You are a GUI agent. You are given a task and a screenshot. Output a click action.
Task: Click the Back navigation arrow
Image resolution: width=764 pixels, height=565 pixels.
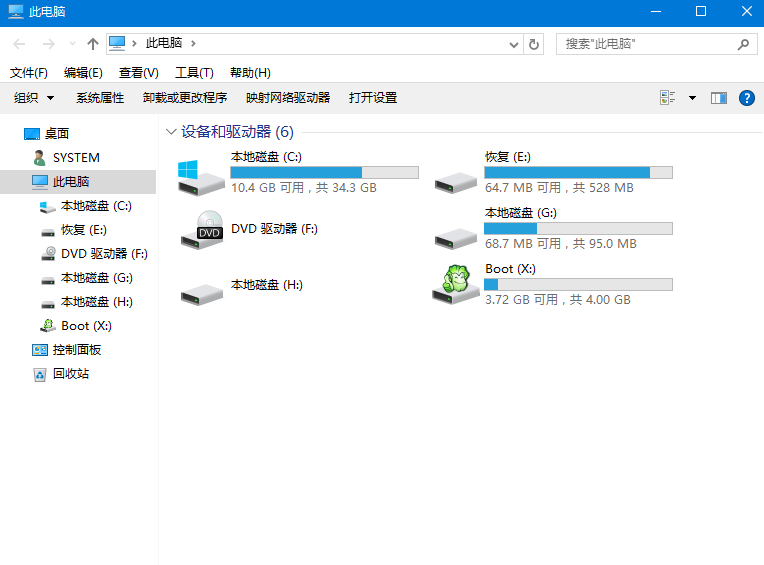pos(19,44)
